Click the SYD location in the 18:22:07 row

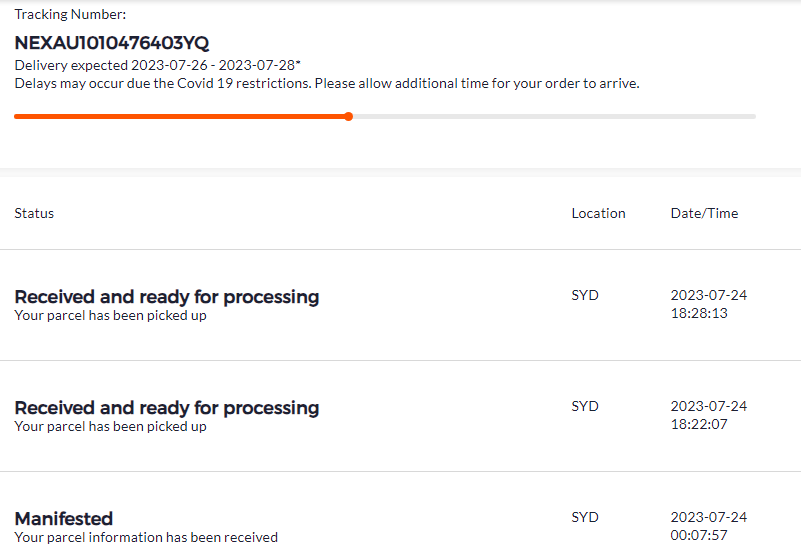point(585,406)
